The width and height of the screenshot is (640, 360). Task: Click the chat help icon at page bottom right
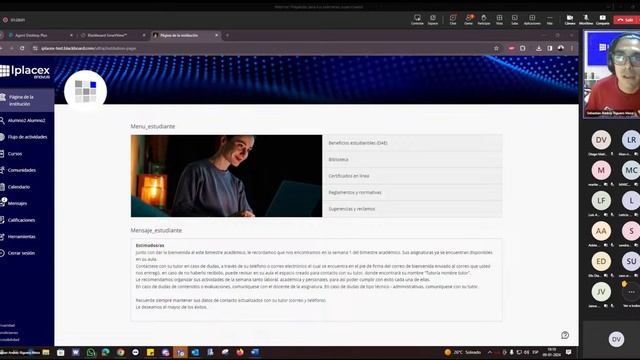[565, 335]
